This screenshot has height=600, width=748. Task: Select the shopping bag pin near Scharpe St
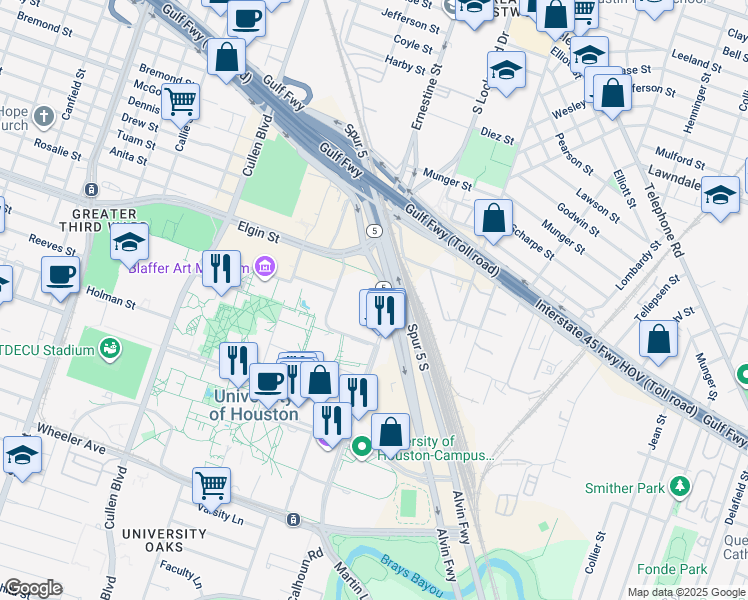[493, 217]
